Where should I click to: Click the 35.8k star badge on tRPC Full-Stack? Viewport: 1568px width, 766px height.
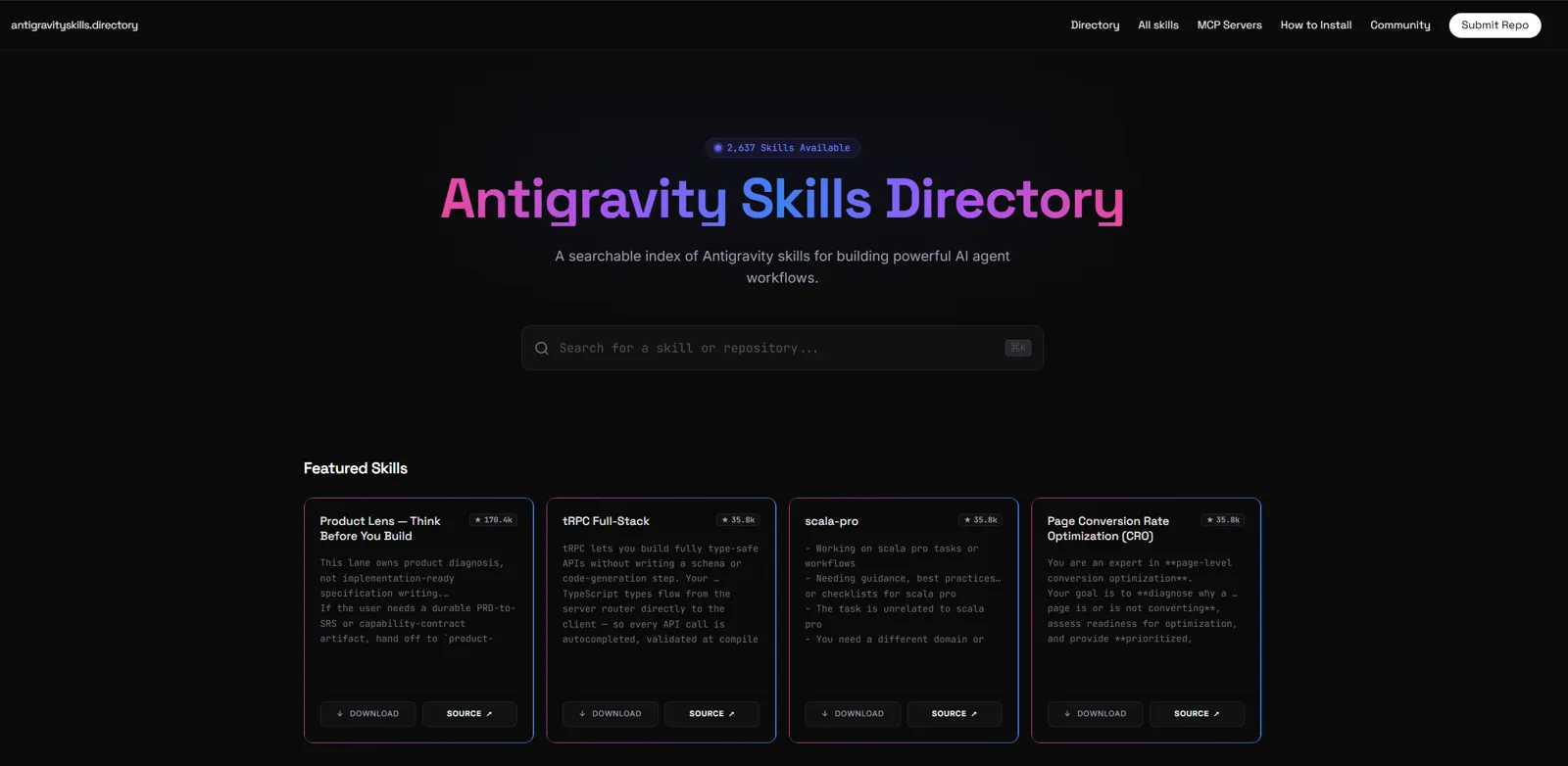pyautogui.click(x=738, y=520)
